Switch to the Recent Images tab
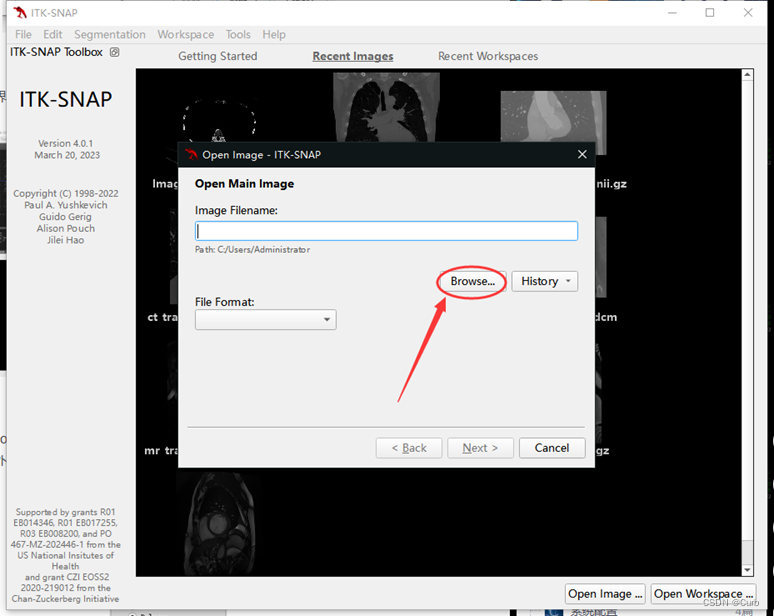The width and height of the screenshot is (774, 616). tap(353, 56)
